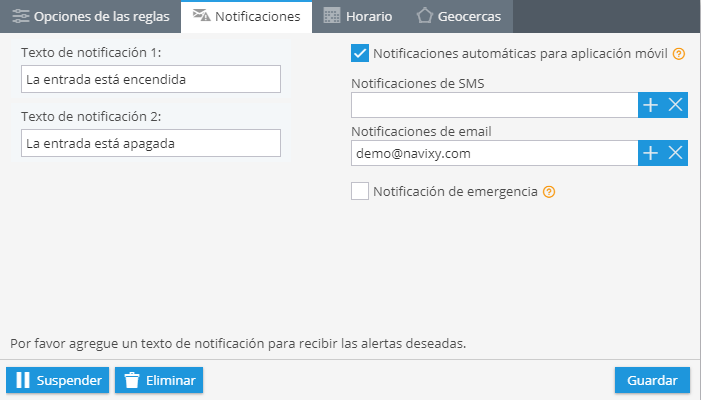Click help icon next to aplicación móvil
Image resolution: width=701 pixels, height=400 pixels.
(x=679, y=54)
